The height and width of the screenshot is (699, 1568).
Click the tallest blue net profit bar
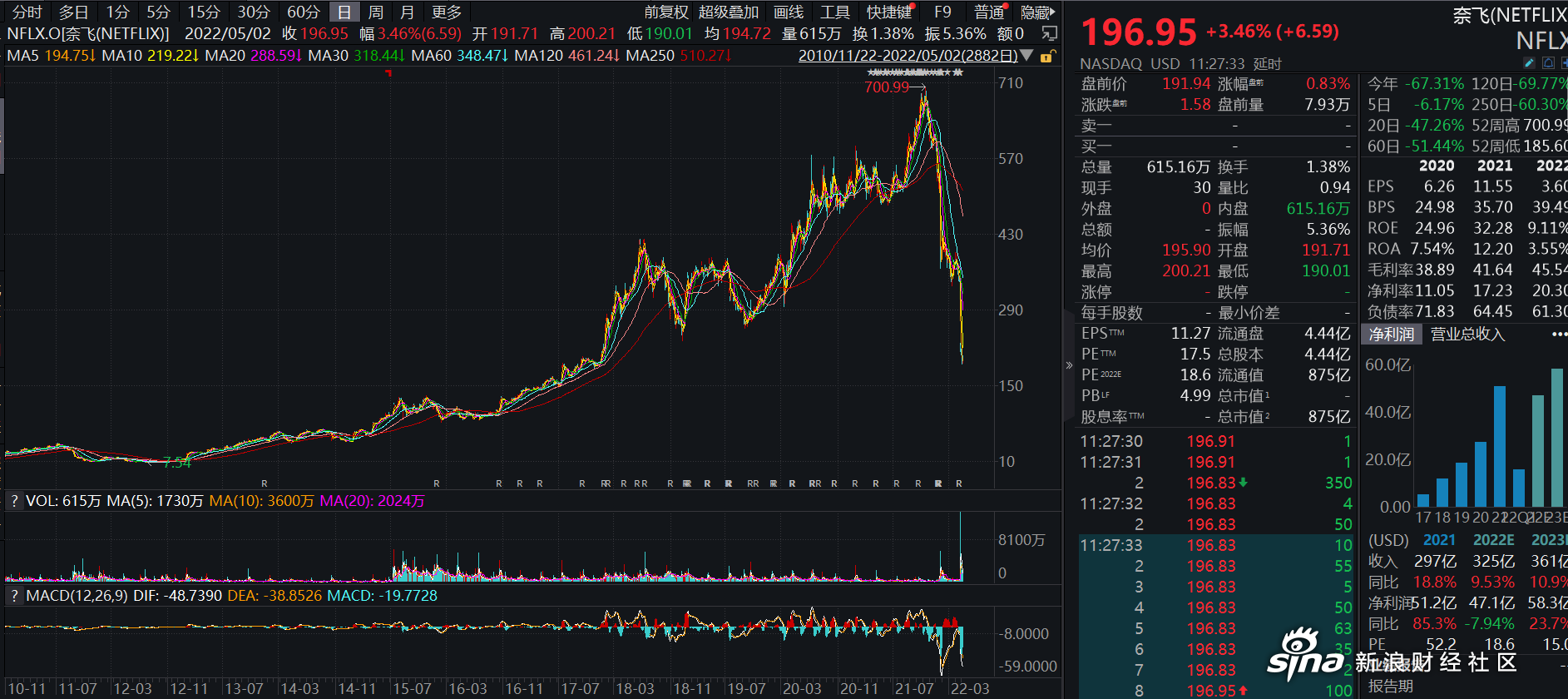1500,446
